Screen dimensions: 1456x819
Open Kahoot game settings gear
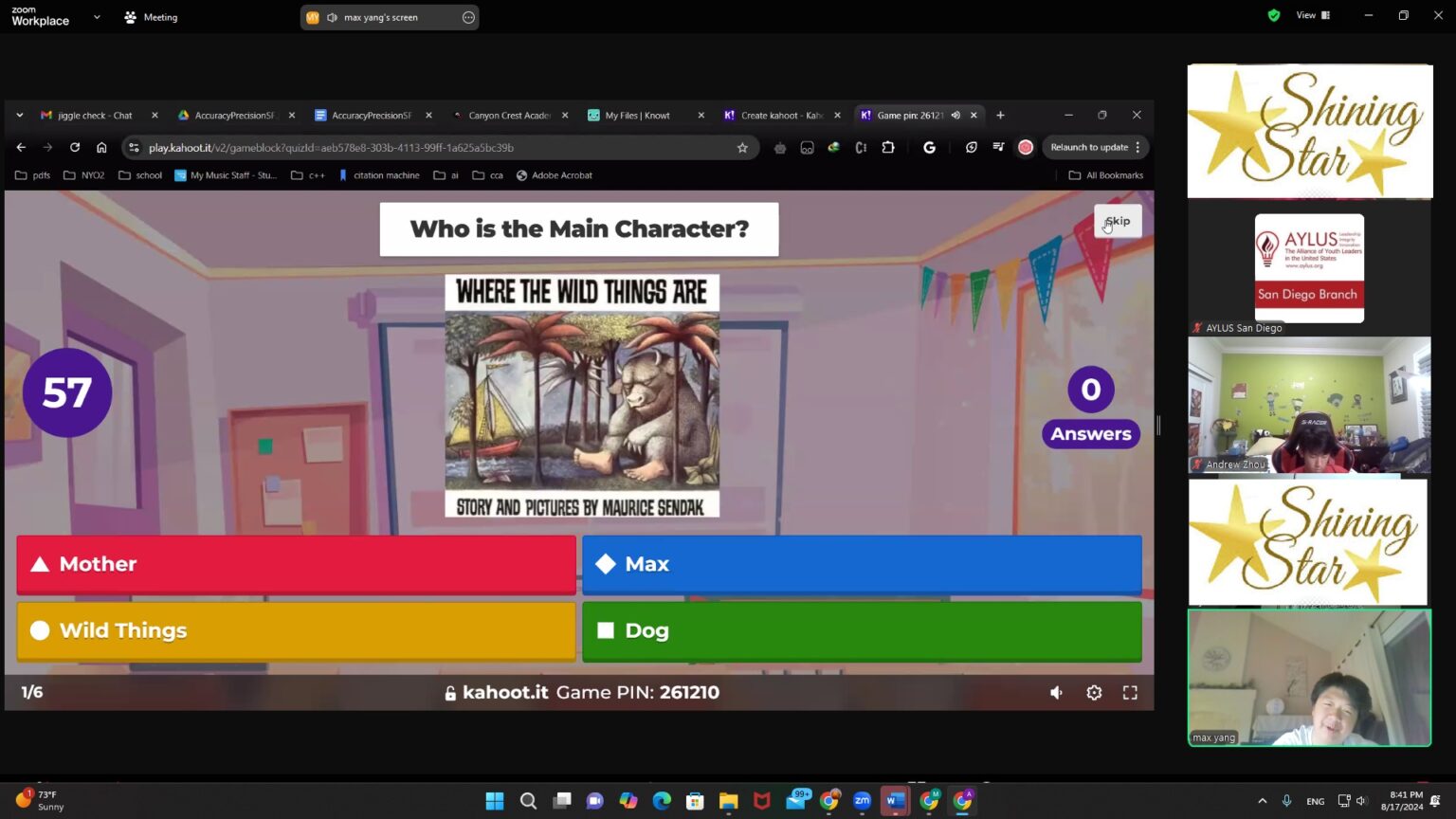1094,693
